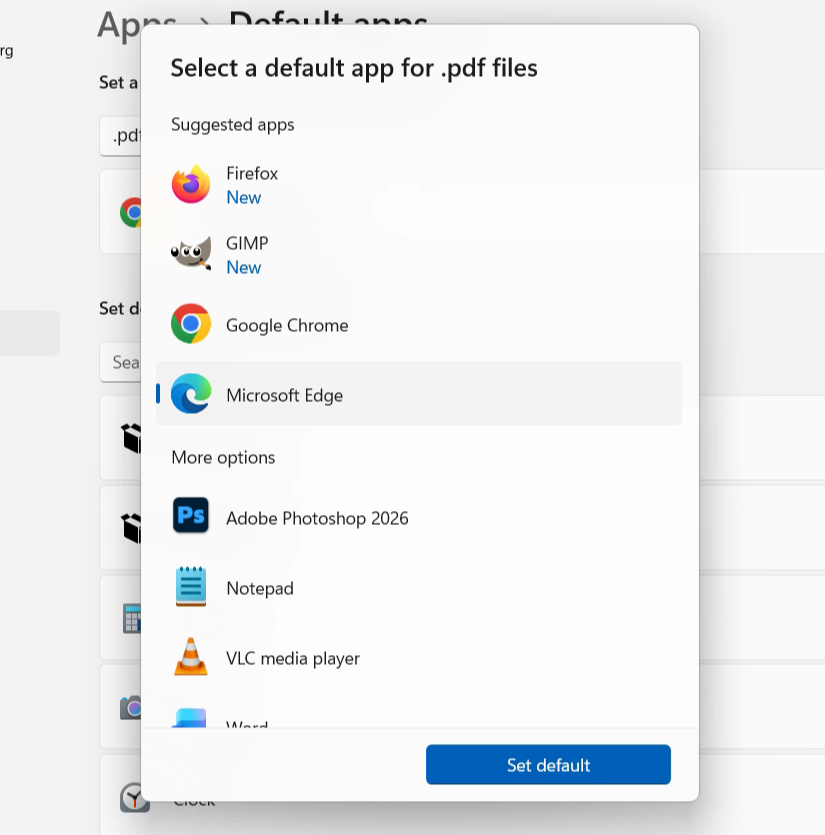
Task: Pick the Google Chrome icon in dialog
Action: 191,324
